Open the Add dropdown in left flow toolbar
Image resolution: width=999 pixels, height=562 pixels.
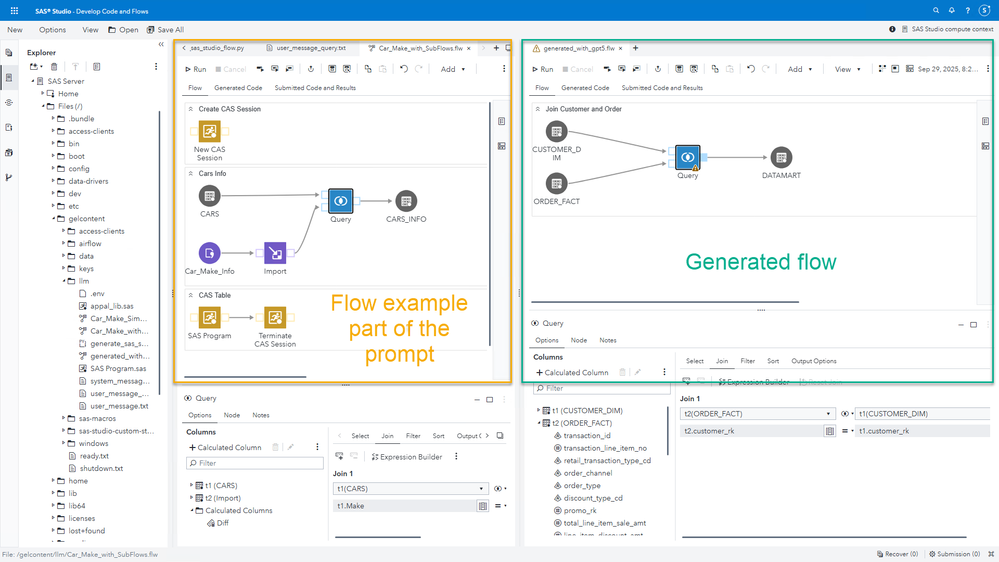point(453,69)
